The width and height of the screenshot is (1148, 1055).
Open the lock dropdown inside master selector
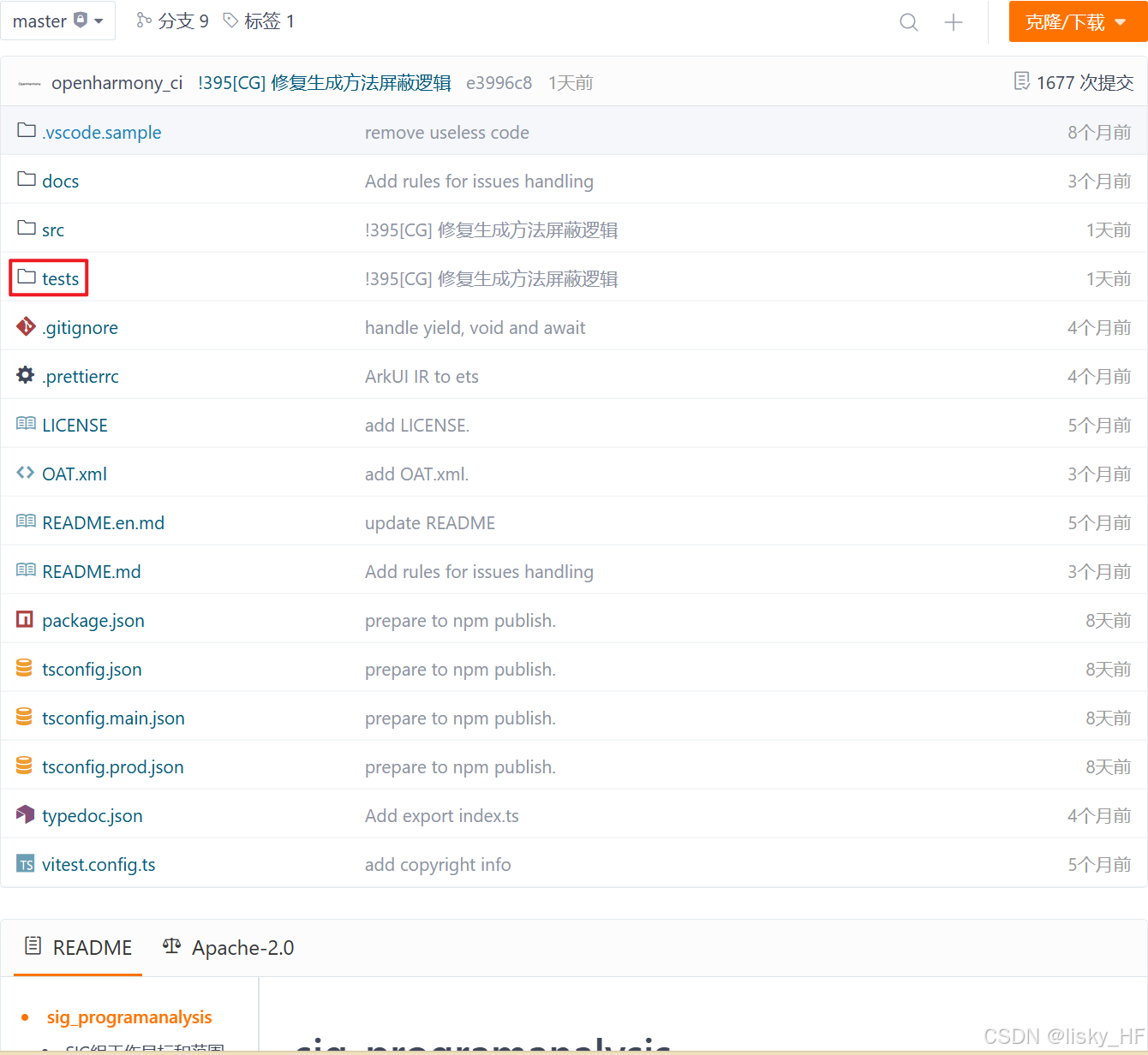81,20
